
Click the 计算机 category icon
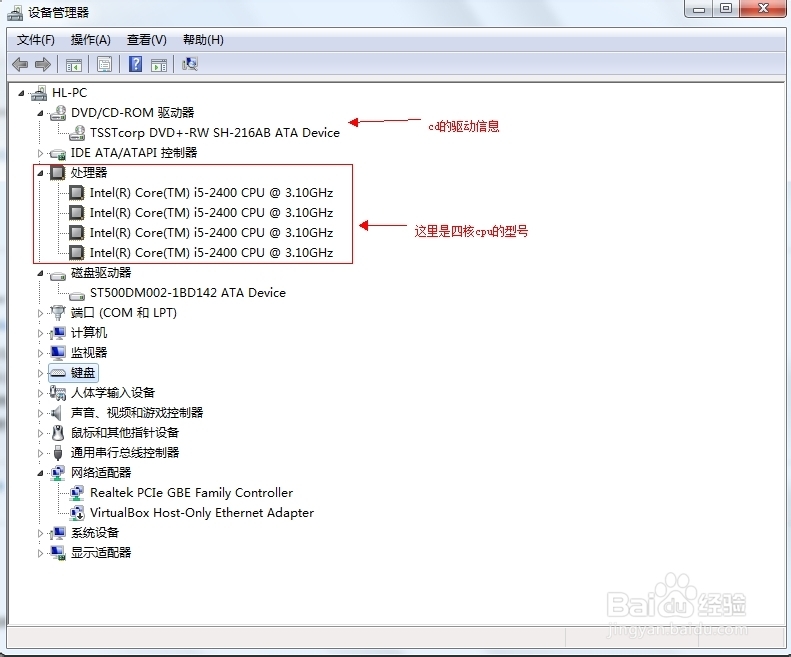click(x=58, y=333)
